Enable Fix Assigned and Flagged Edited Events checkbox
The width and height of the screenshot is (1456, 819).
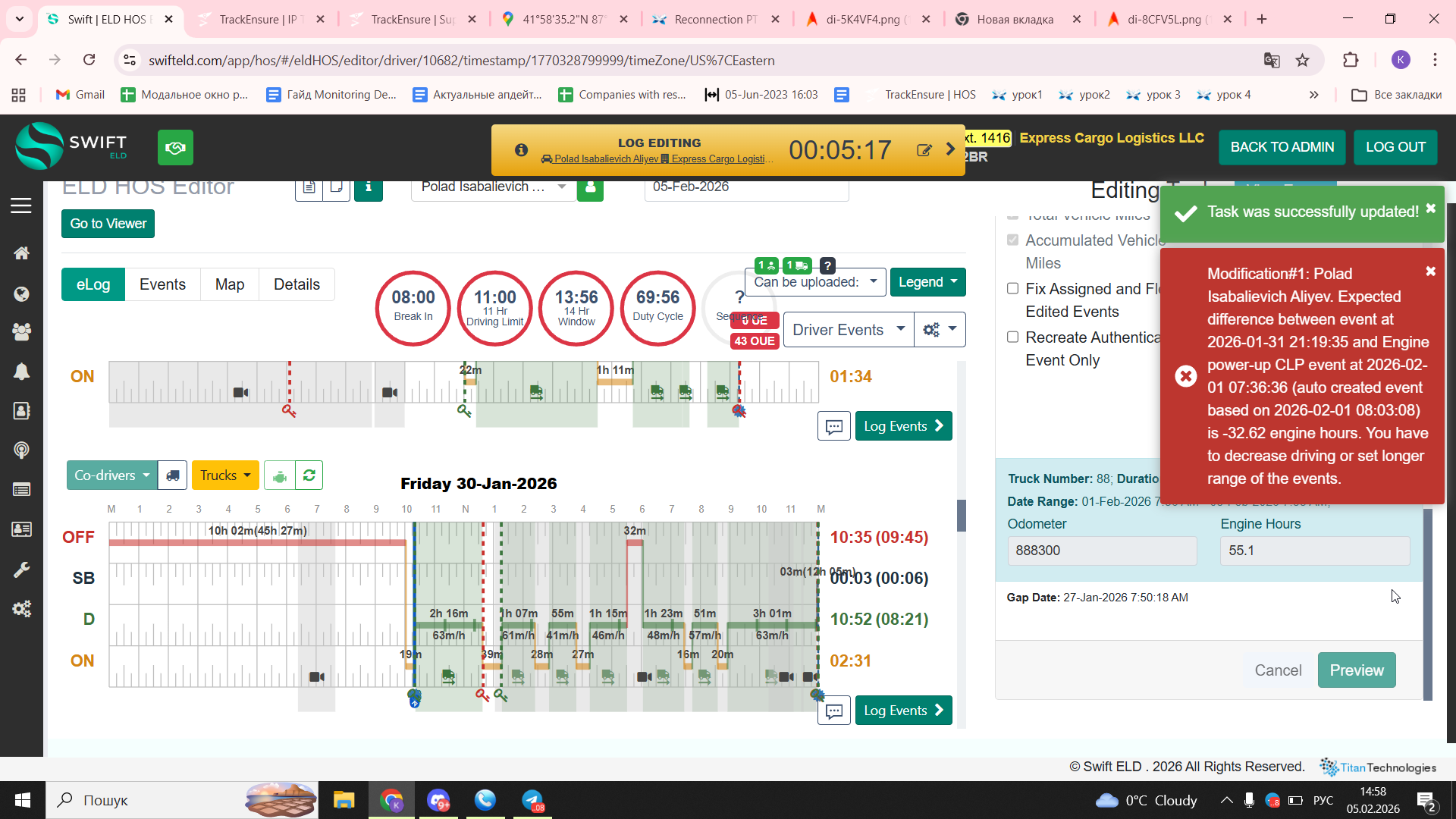(1012, 288)
